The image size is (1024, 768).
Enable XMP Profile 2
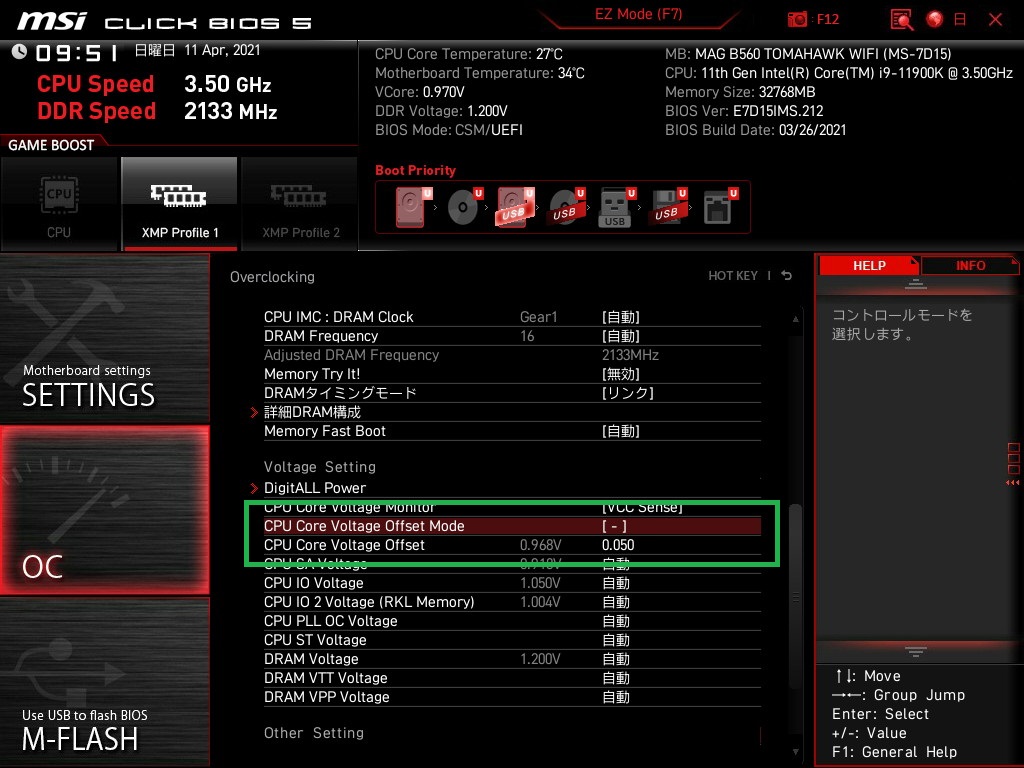coord(300,204)
